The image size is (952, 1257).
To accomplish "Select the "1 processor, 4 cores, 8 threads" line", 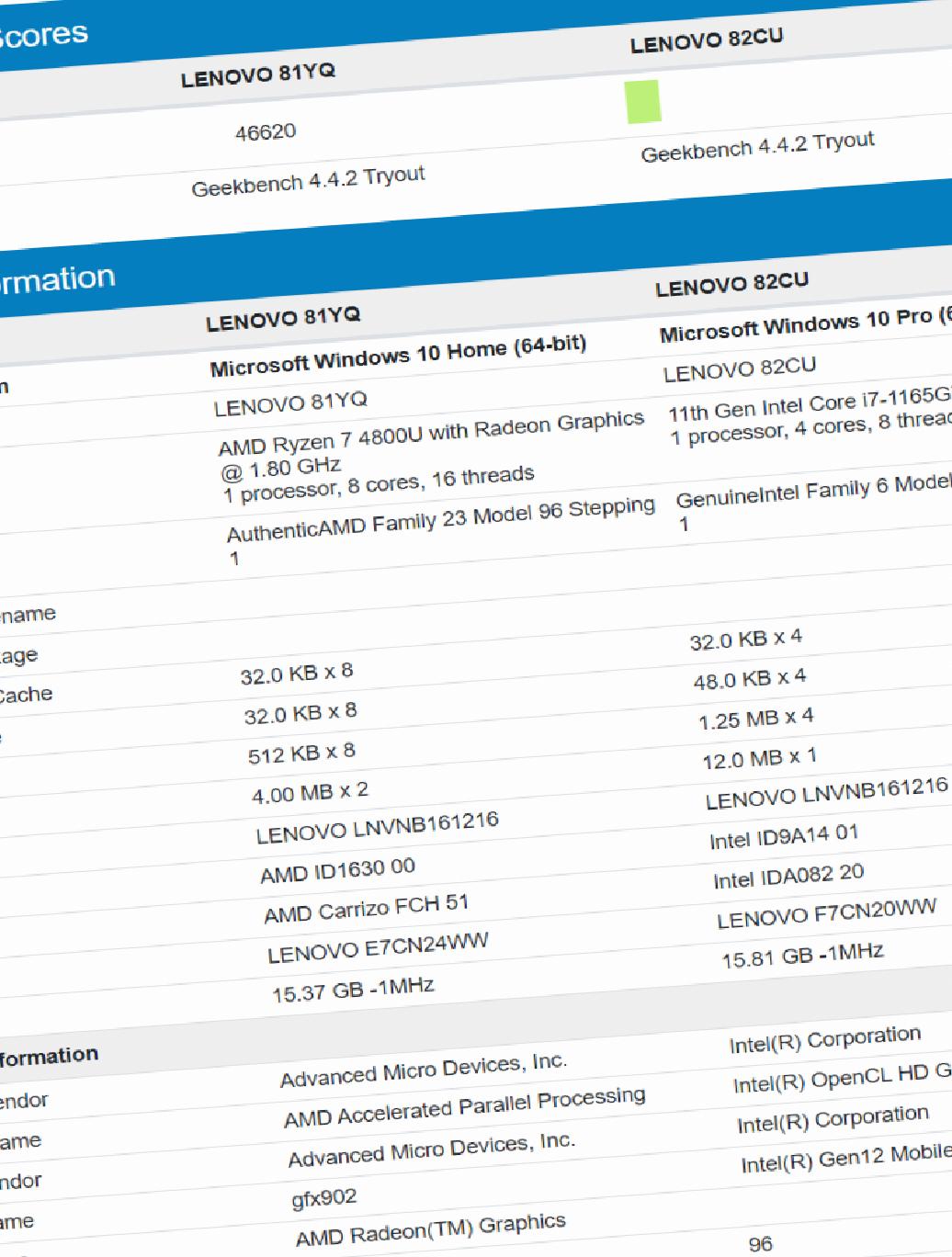I will (811, 427).
